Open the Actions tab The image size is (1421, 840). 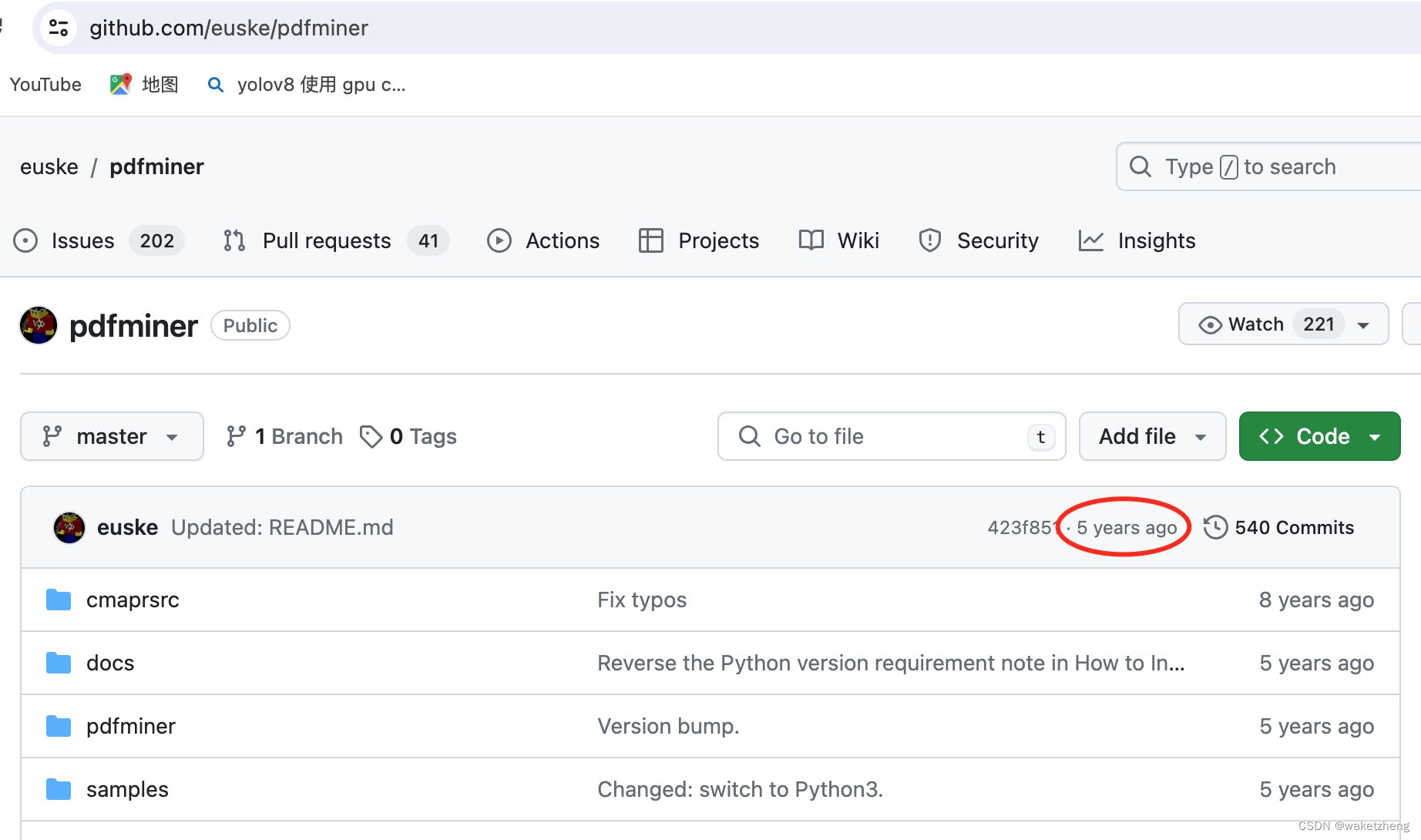click(x=543, y=240)
